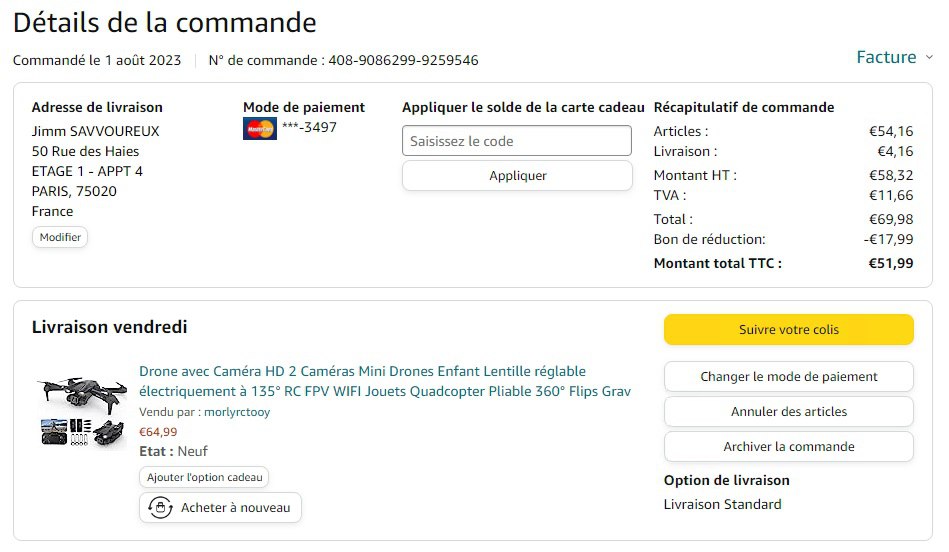Focus the Saisissez le code field
The height and width of the screenshot is (552, 949).
(517, 141)
